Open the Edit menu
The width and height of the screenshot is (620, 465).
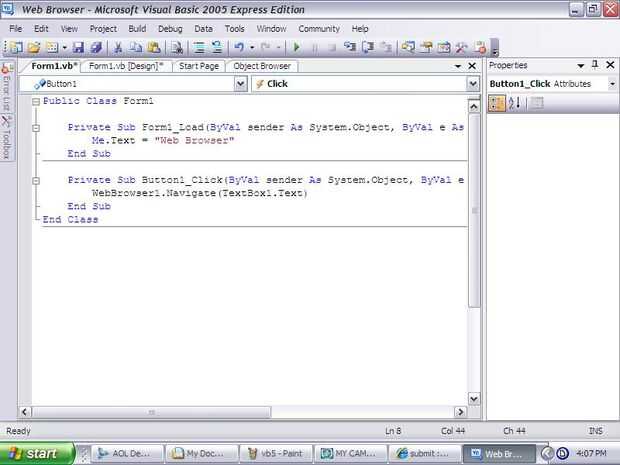tap(41, 29)
